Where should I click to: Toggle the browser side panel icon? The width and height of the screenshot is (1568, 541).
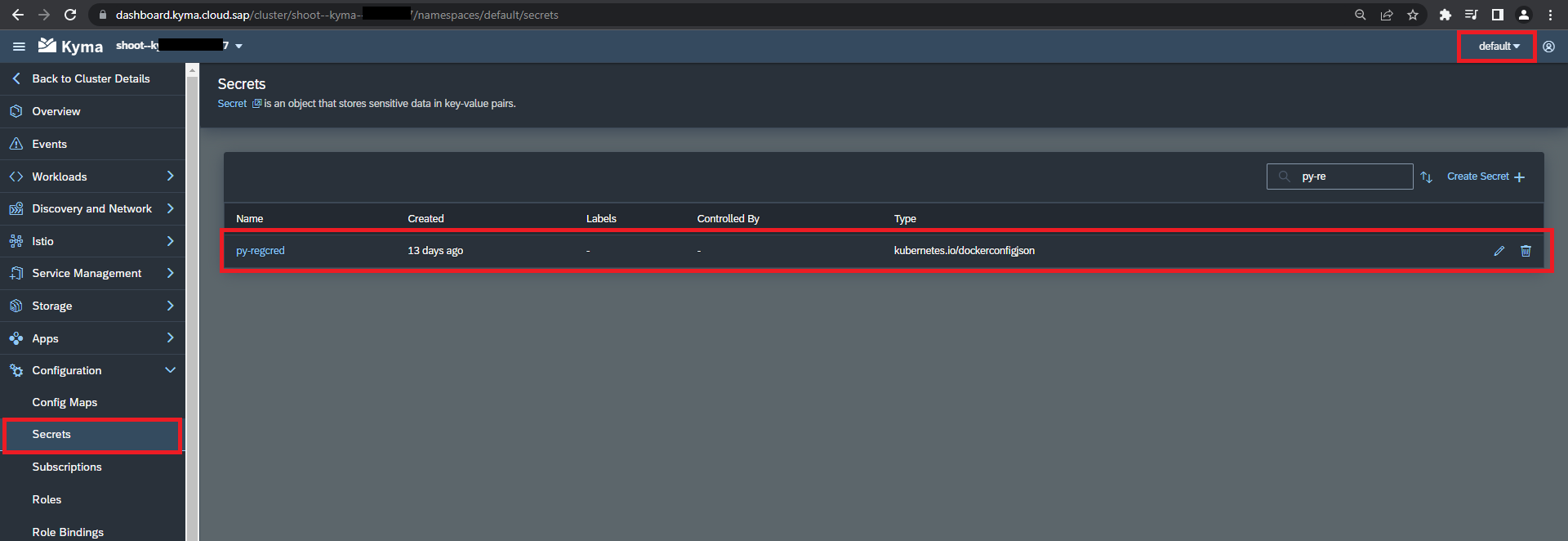coord(1497,15)
